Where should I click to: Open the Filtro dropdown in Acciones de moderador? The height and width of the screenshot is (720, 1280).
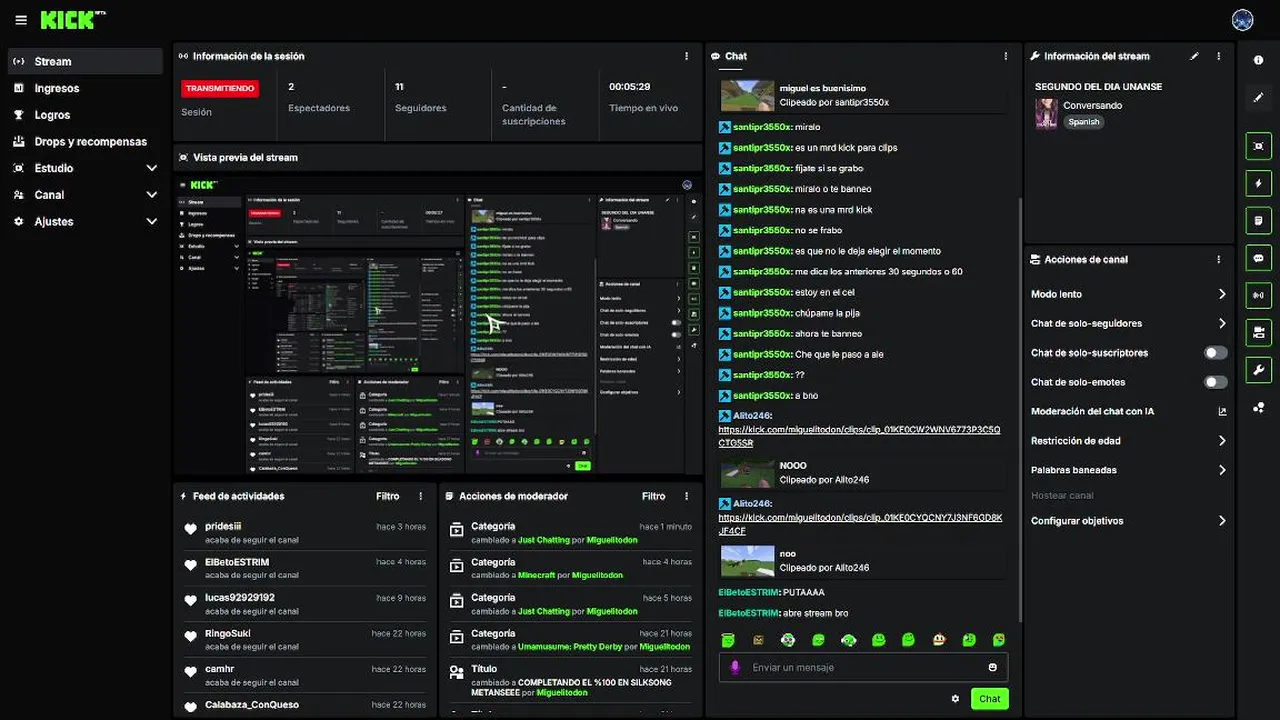[x=654, y=496]
